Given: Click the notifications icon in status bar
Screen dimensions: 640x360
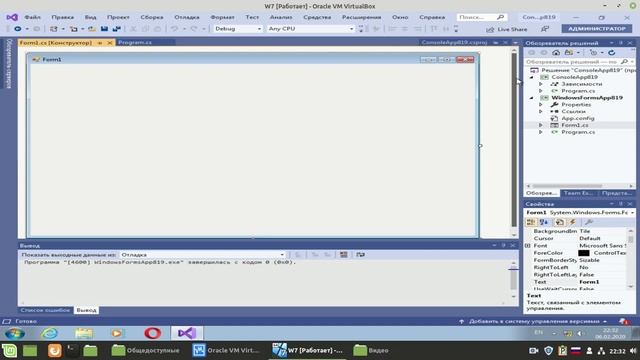Looking at the screenshot, I should (623, 322).
